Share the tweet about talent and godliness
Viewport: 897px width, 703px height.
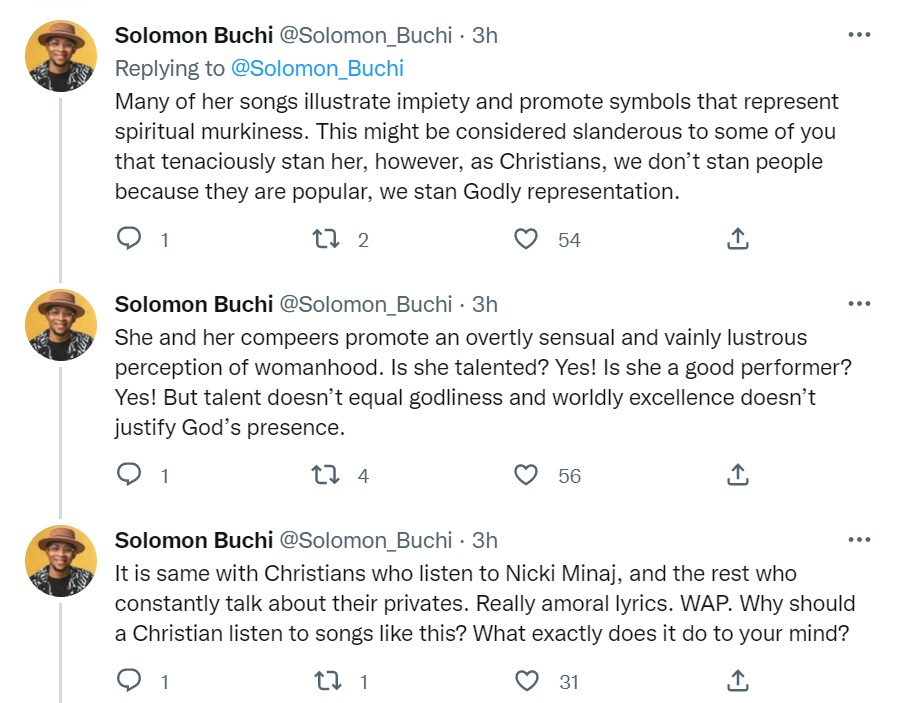[737, 476]
